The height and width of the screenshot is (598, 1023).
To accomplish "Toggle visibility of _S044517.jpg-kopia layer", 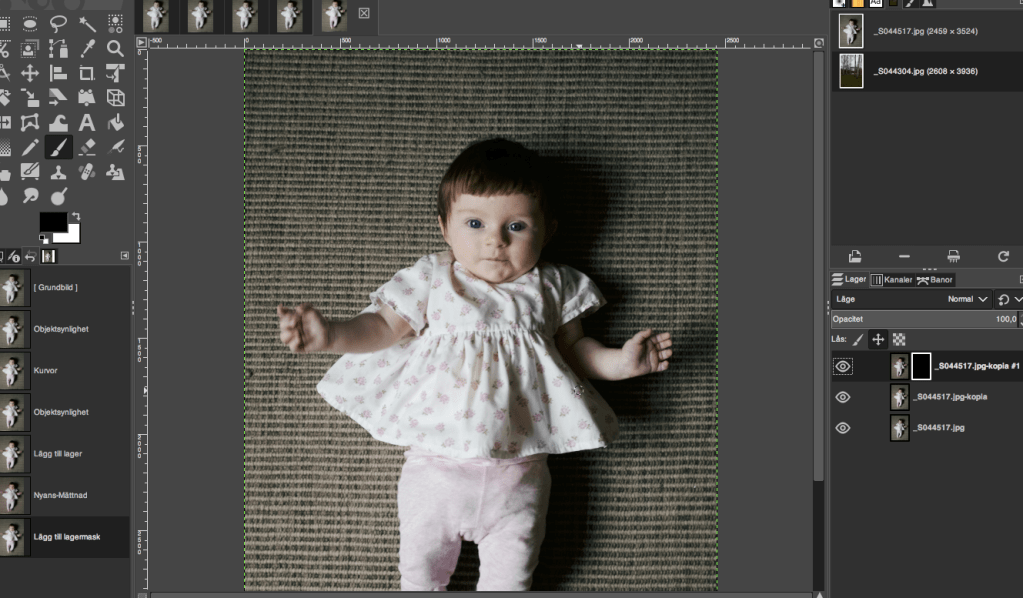I will coord(843,397).
